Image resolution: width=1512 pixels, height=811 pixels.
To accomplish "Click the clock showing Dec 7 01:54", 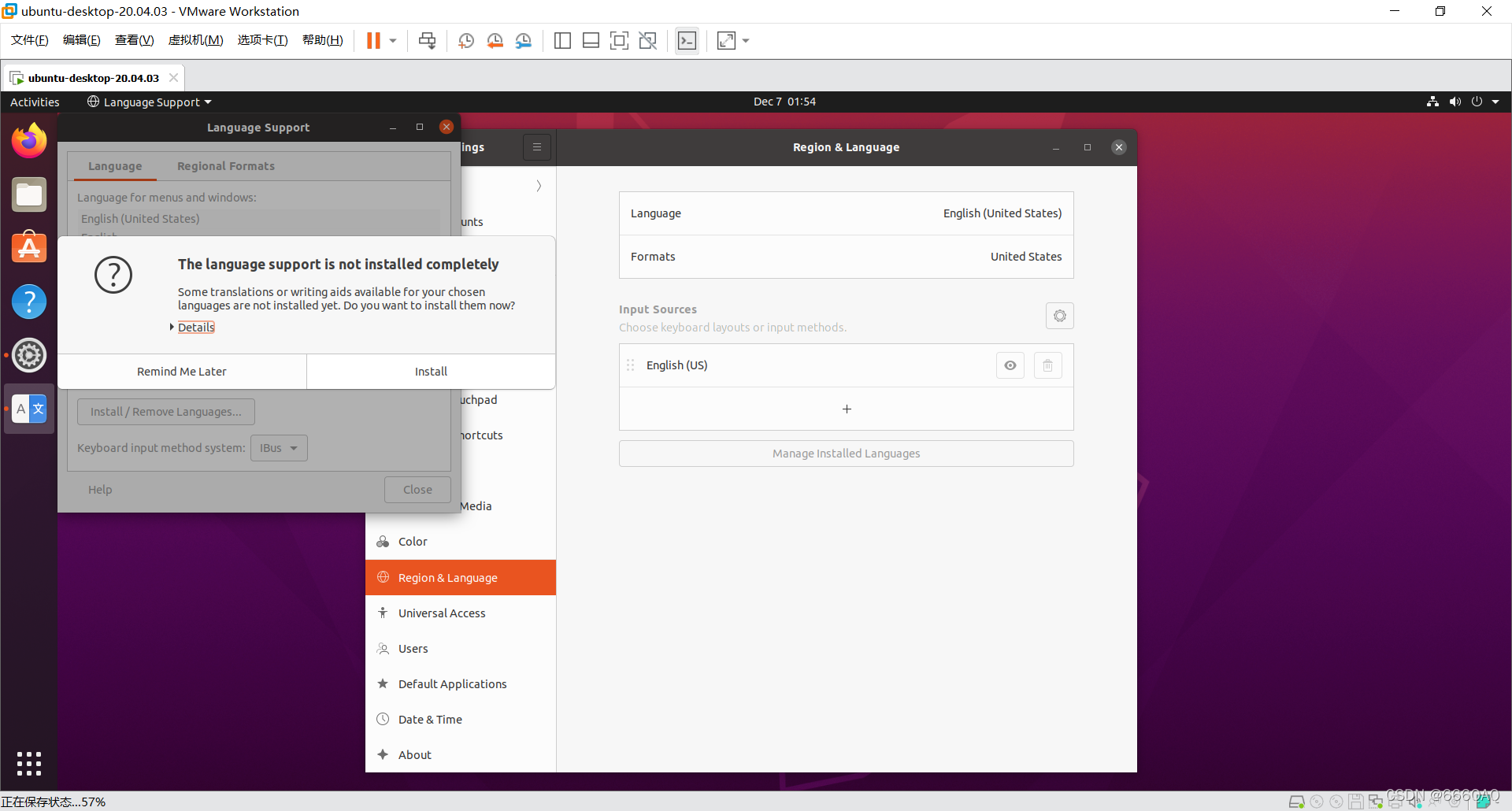I will pos(784,102).
